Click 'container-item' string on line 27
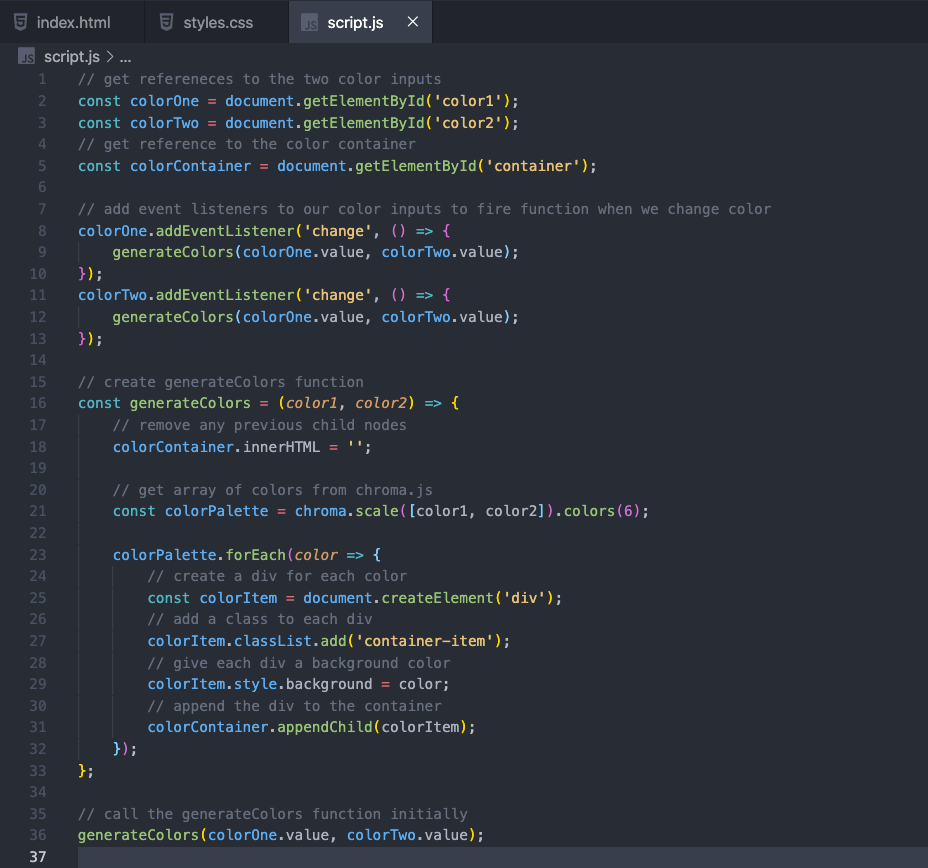 click(425, 641)
